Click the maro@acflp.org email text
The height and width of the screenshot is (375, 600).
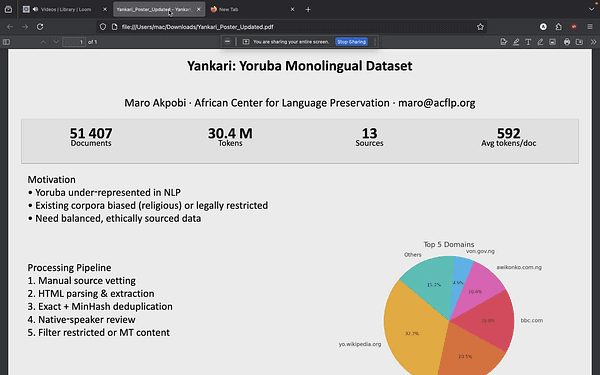click(437, 103)
